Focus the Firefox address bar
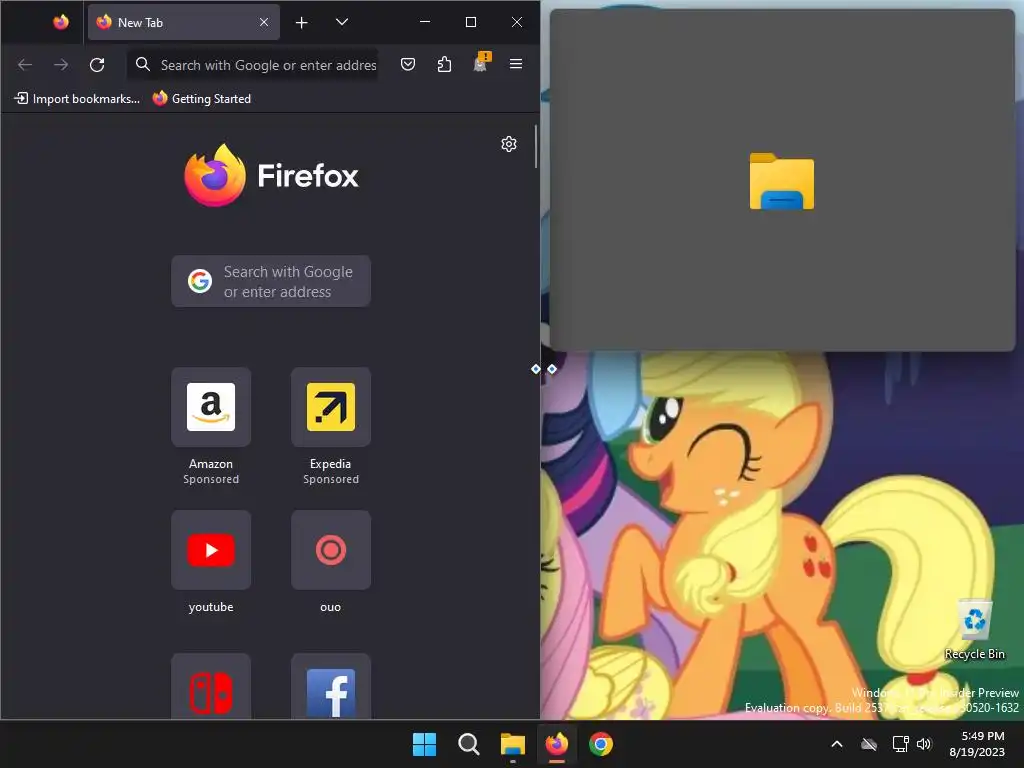This screenshot has width=1024, height=768. 253,64
